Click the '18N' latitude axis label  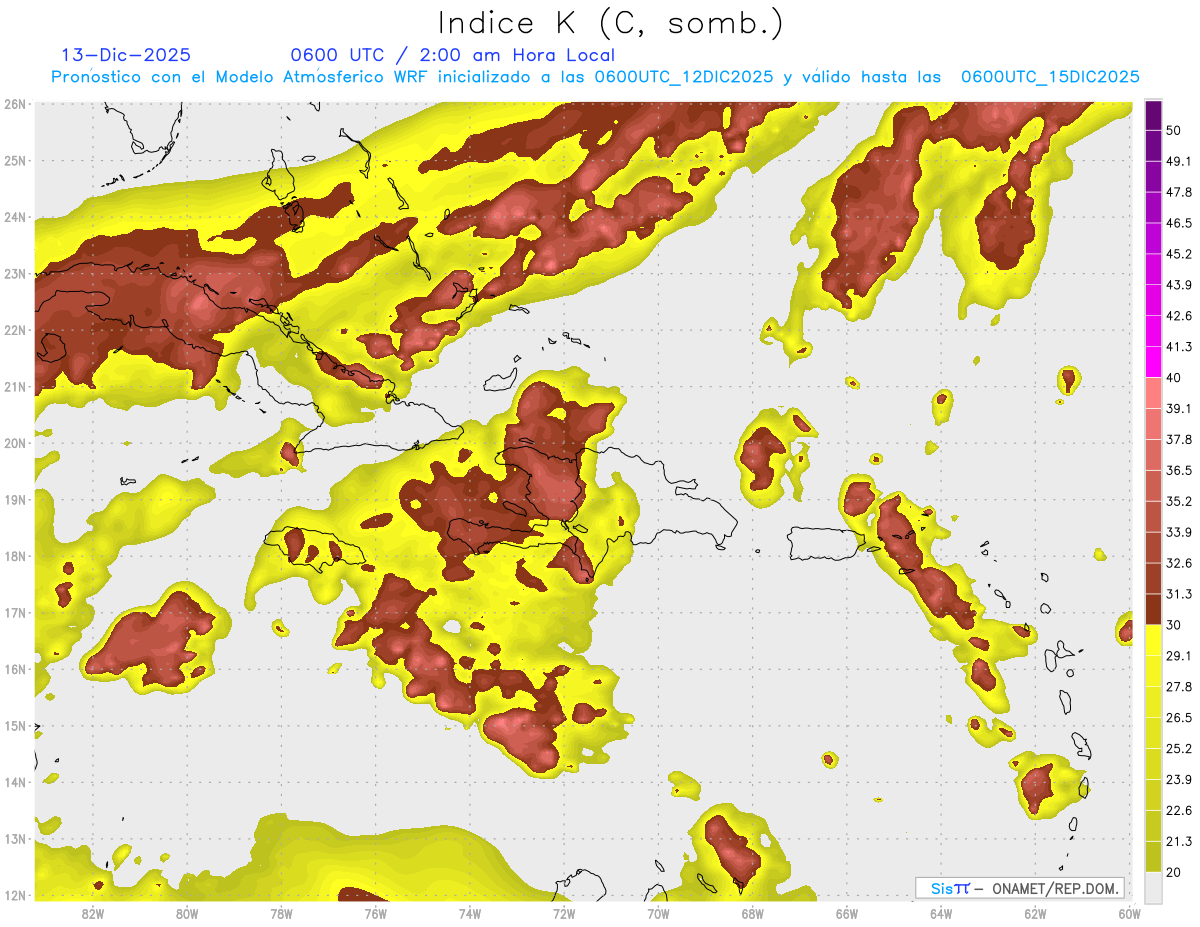(x=15, y=556)
